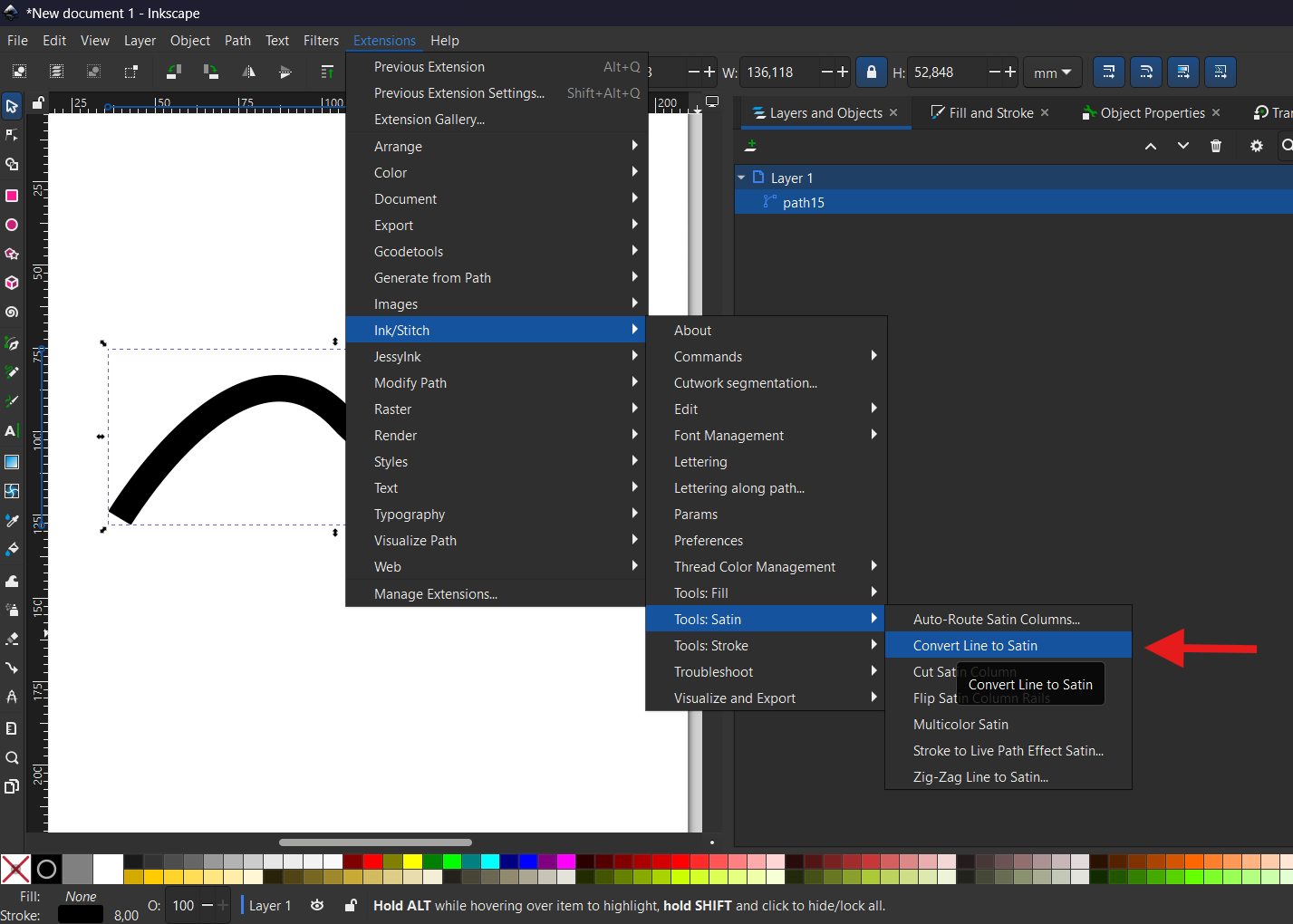
Task: Add a new layer in Layers panel
Action: [750, 146]
